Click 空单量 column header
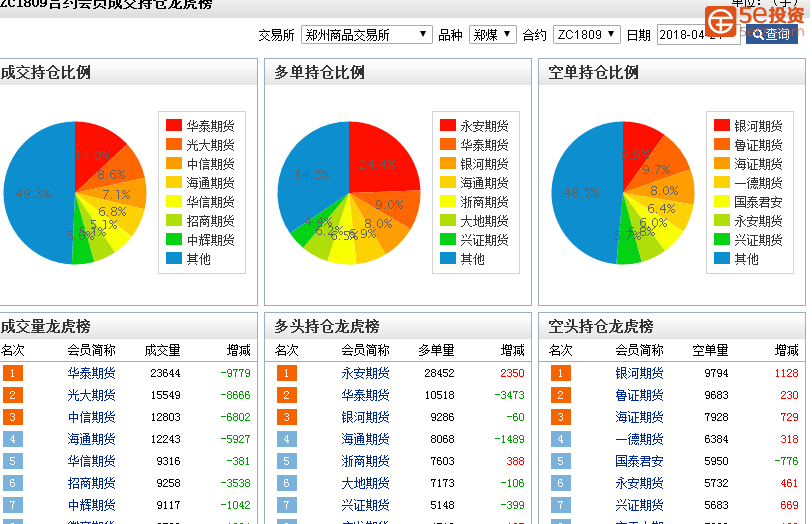 pos(710,351)
